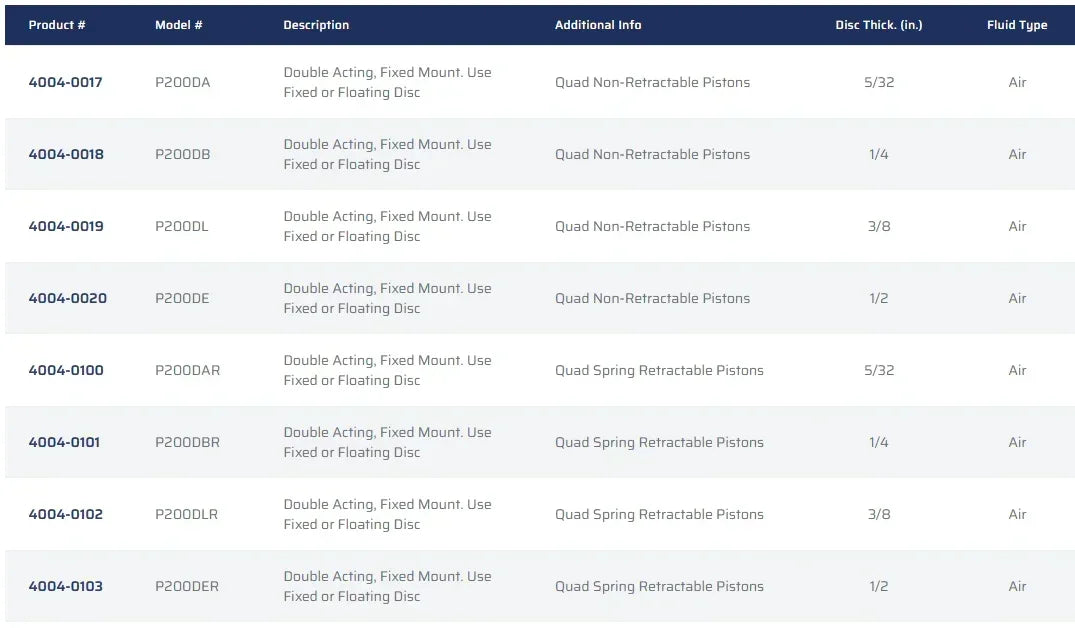Viewport: 1075px width, 628px height.
Task: Open product number 4004-0103
Action: pos(66,586)
